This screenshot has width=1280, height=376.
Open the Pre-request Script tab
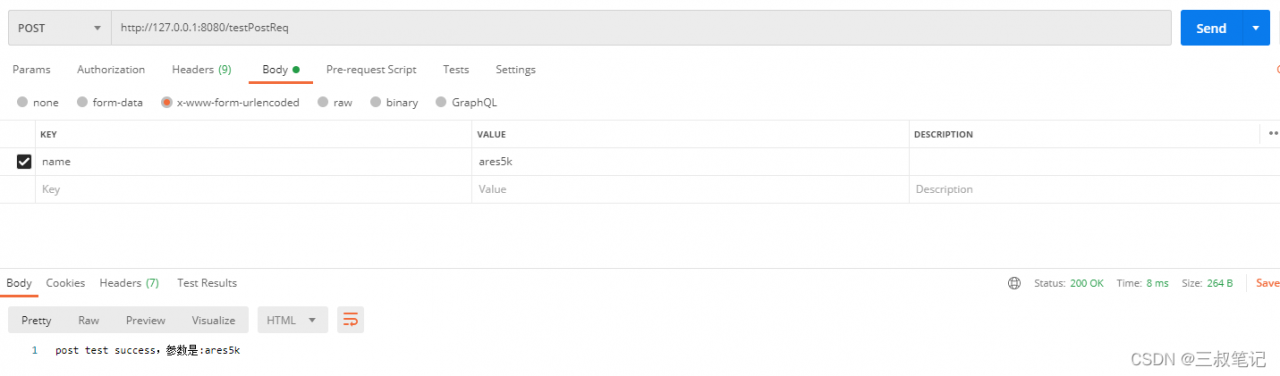point(371,70)
